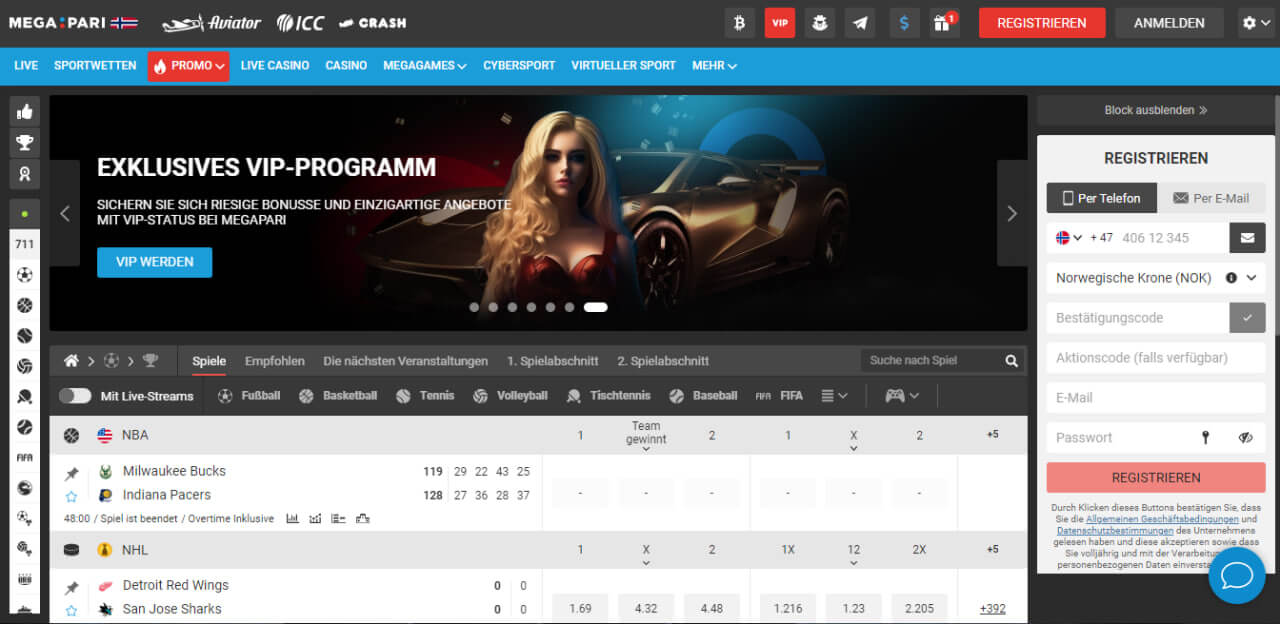The image size is (1280, 624).
Task: Toggle the Mit Live-Streams switch
Action: point(75,396)
